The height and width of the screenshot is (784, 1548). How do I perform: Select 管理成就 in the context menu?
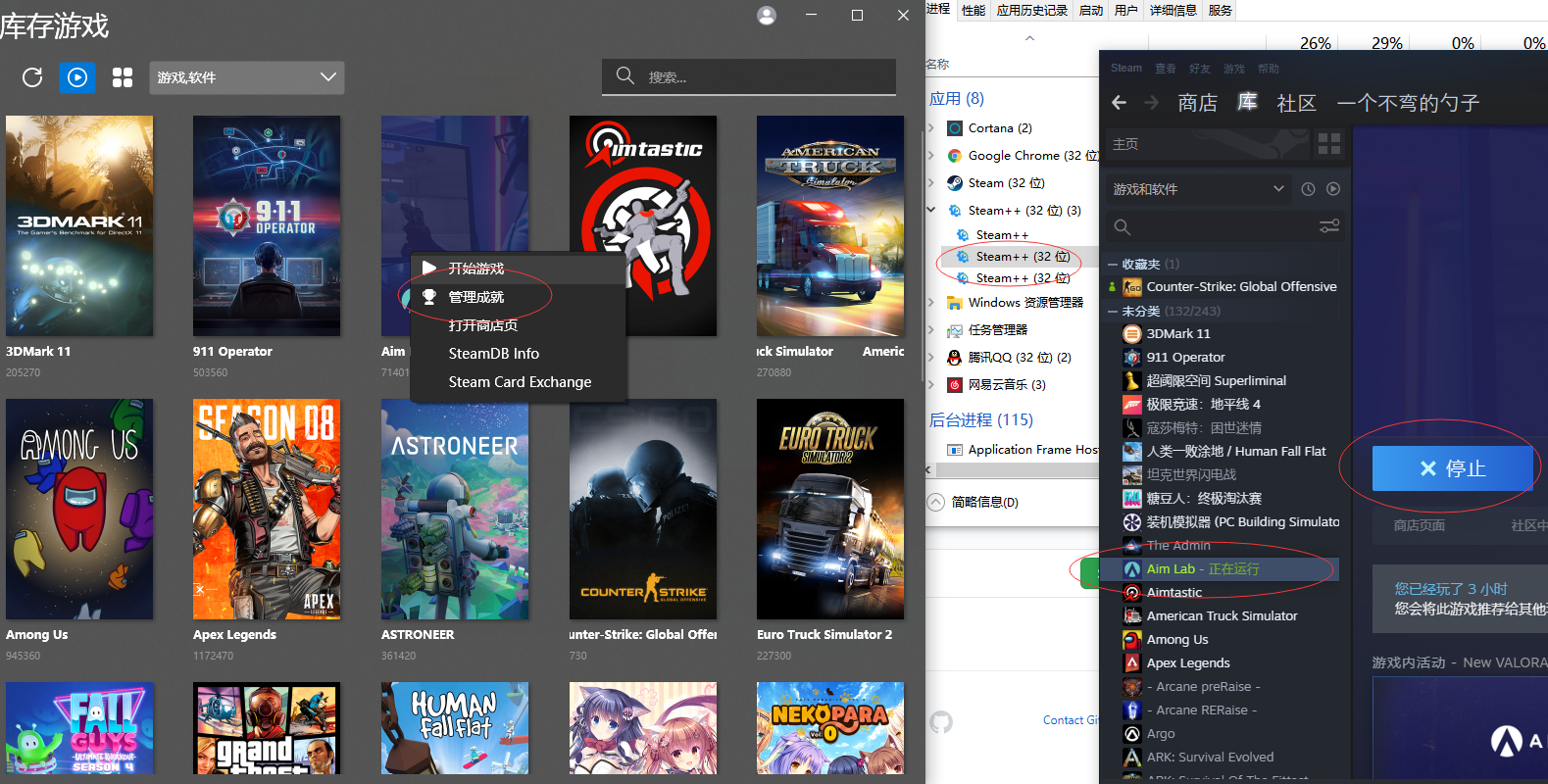pyautogui.click(x=518, y=297)
